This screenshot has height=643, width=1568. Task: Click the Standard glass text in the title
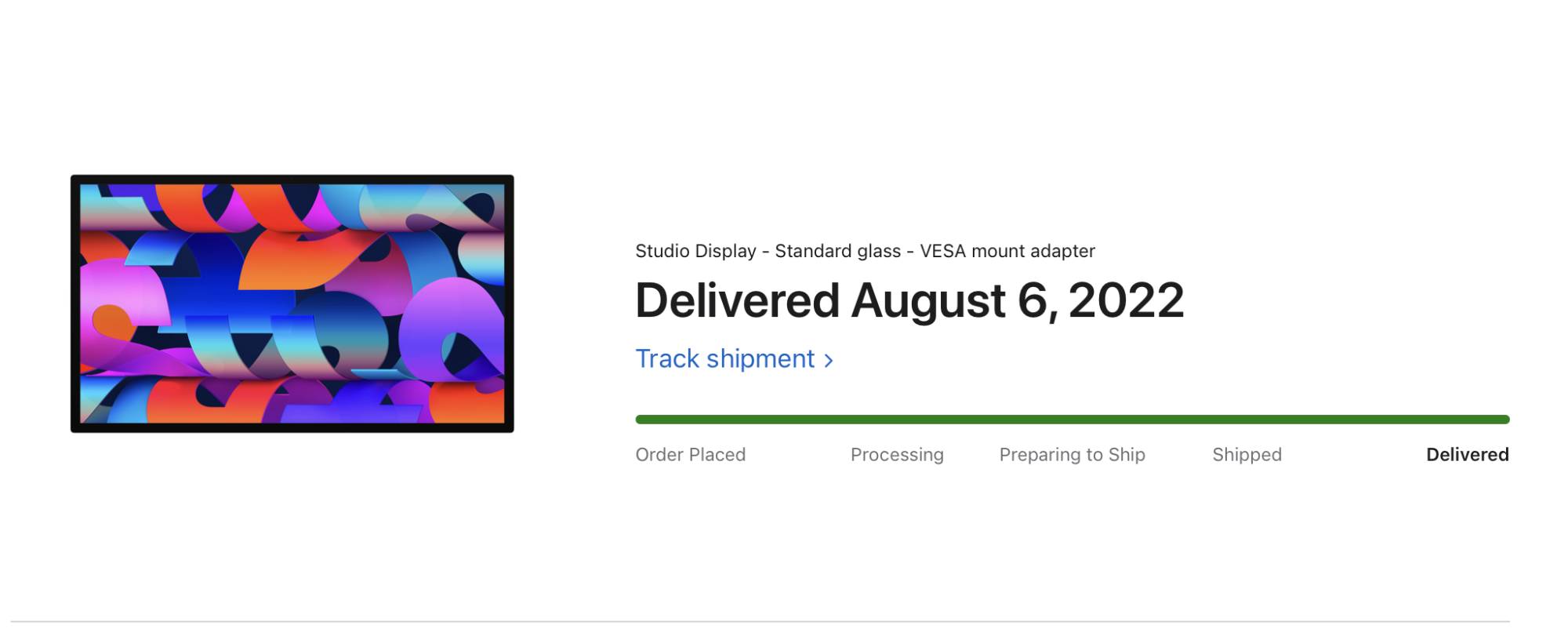(837, 251)
